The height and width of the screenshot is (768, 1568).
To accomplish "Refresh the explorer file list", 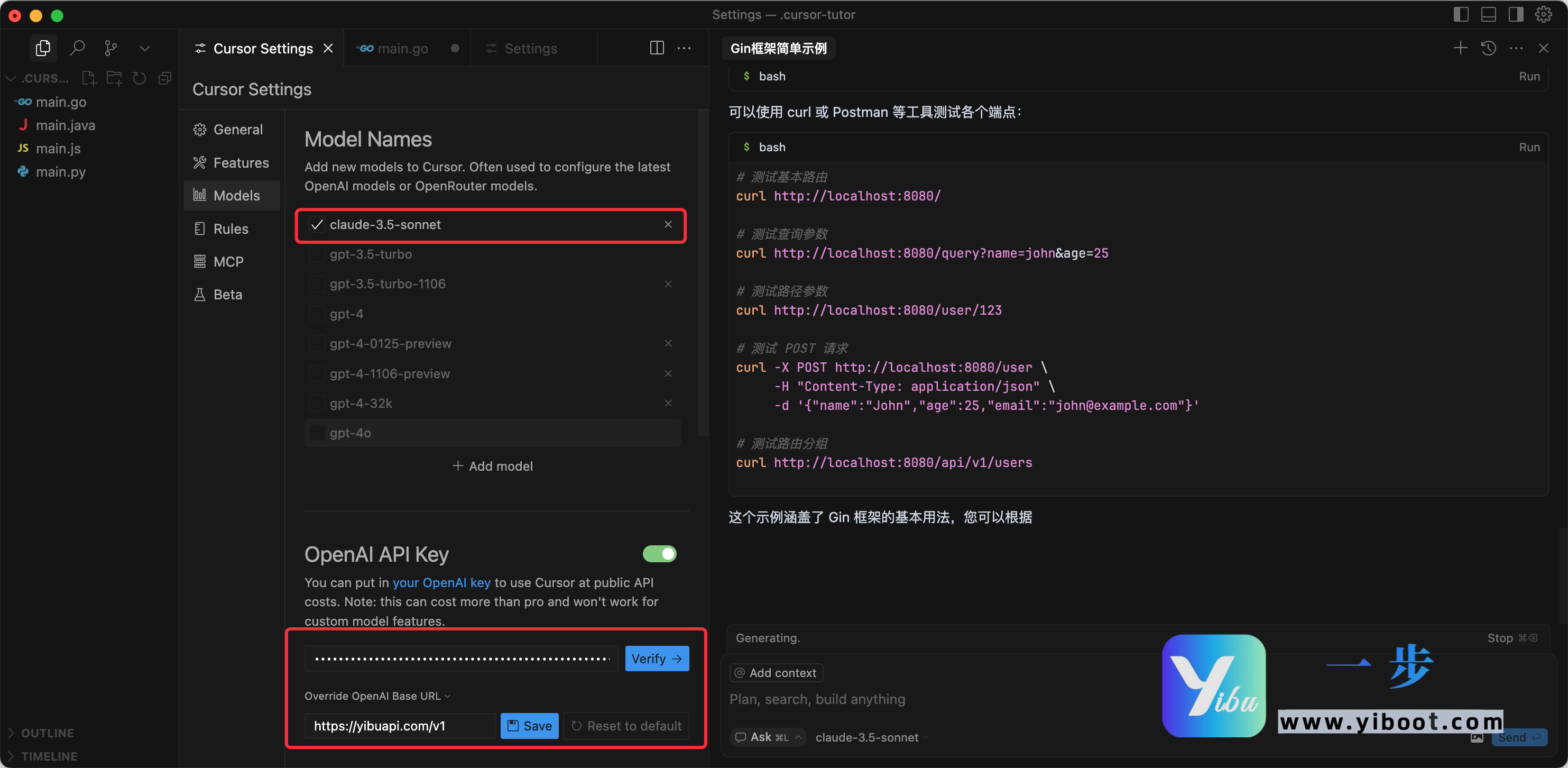I will [x=139, y=78].
